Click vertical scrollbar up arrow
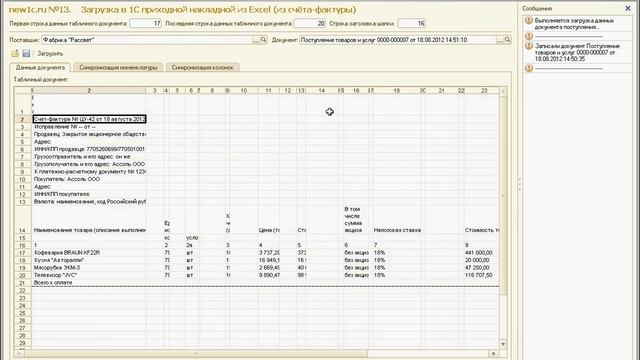Image resolution: width=640 pixels, height=360 pixels. click(503, 91)
